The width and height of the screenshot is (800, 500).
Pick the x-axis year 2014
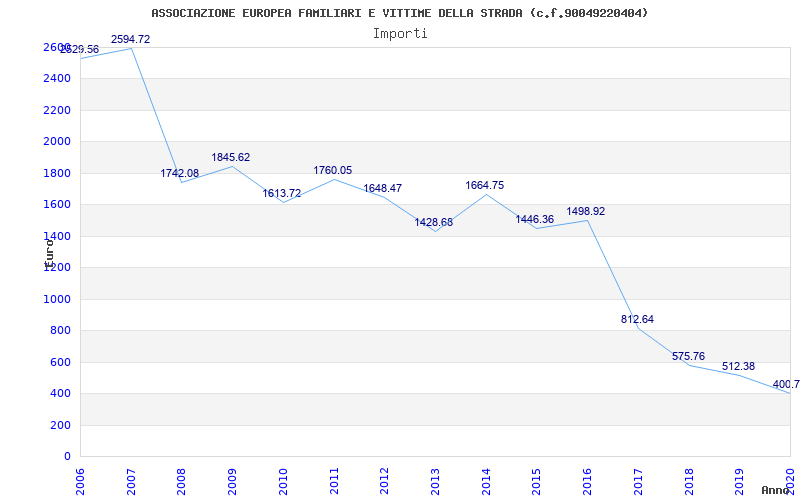(486, 482)
